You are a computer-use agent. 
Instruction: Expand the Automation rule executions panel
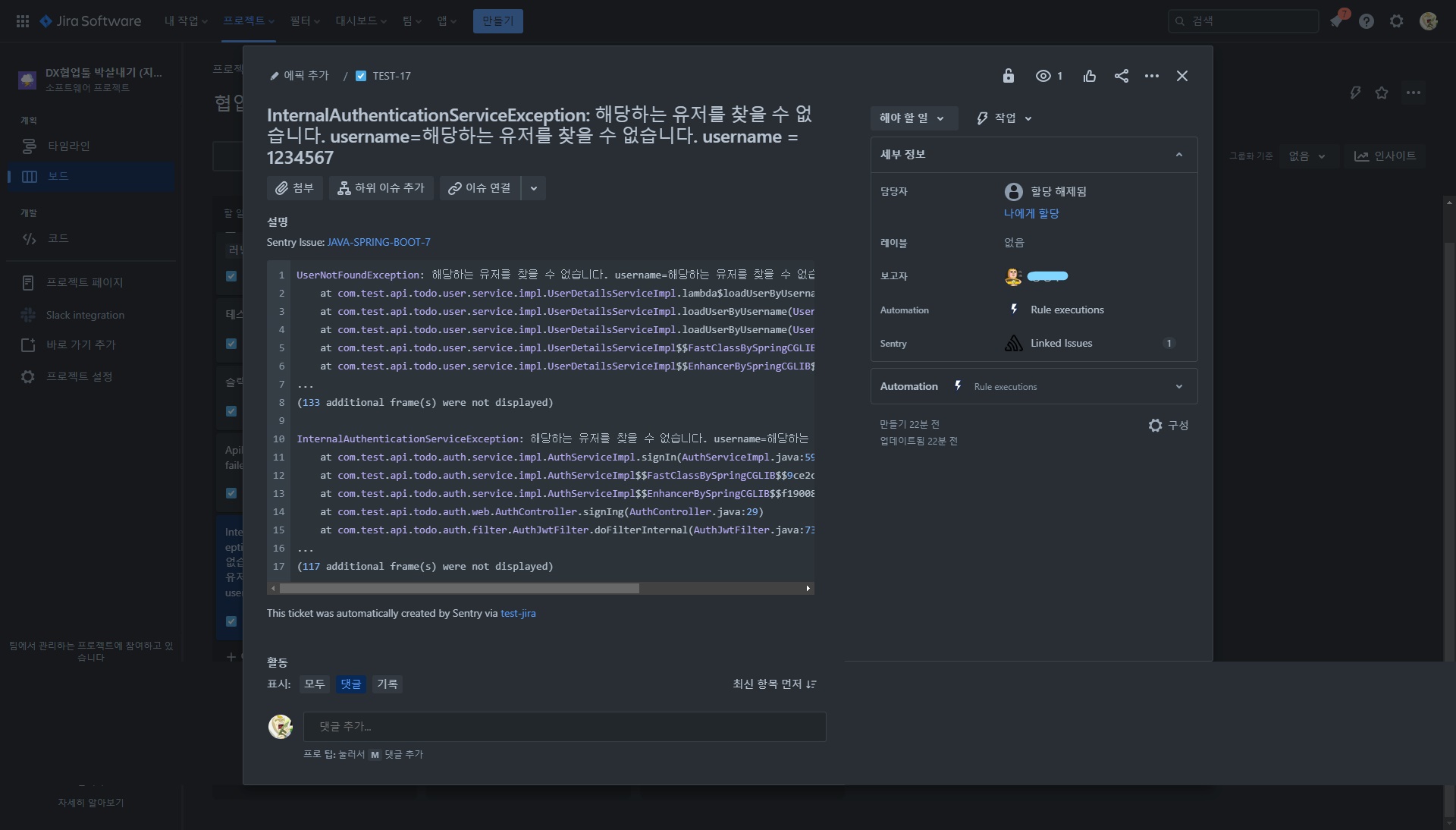1179,387
